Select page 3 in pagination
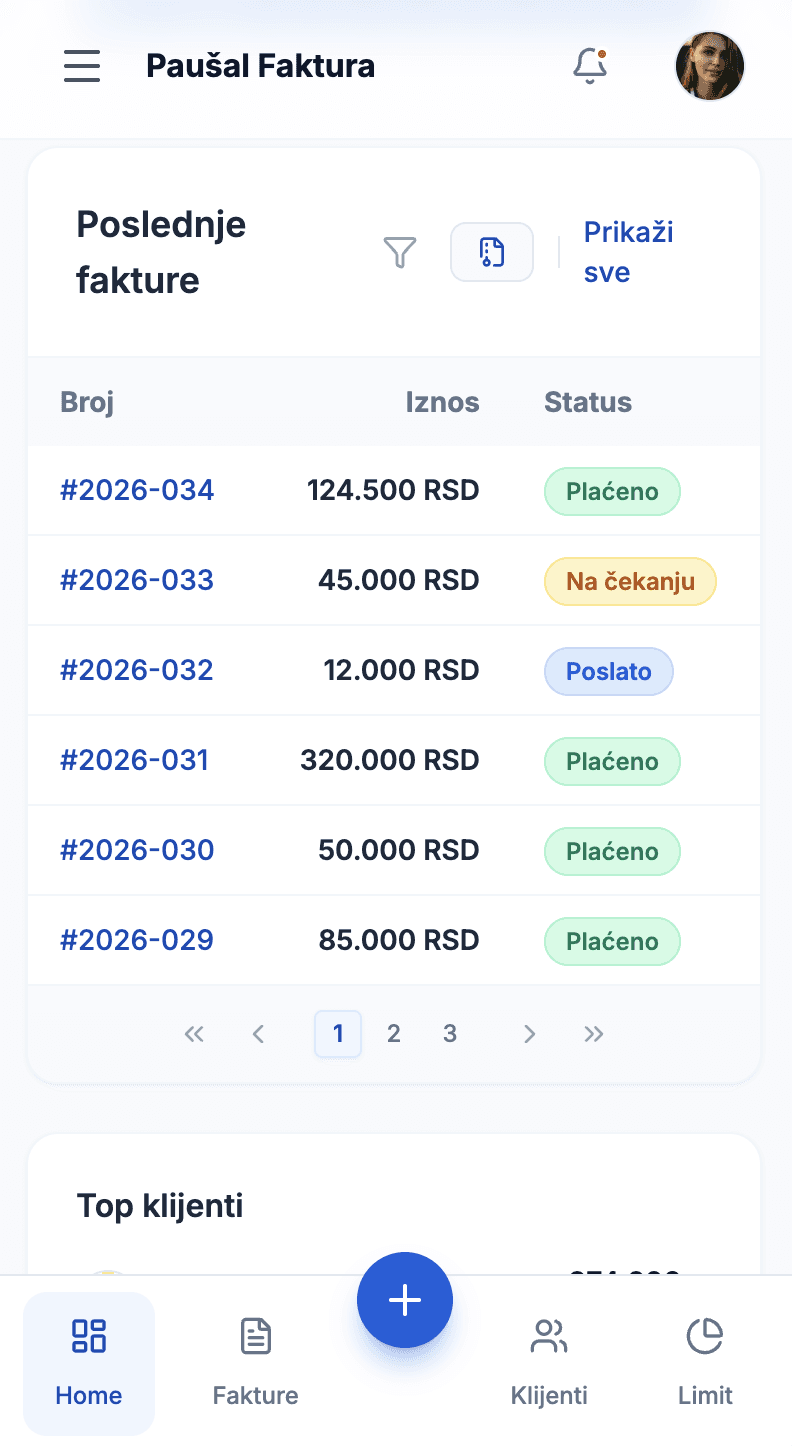Screen dimensions: 792x1446 [x=450, y=1034]
